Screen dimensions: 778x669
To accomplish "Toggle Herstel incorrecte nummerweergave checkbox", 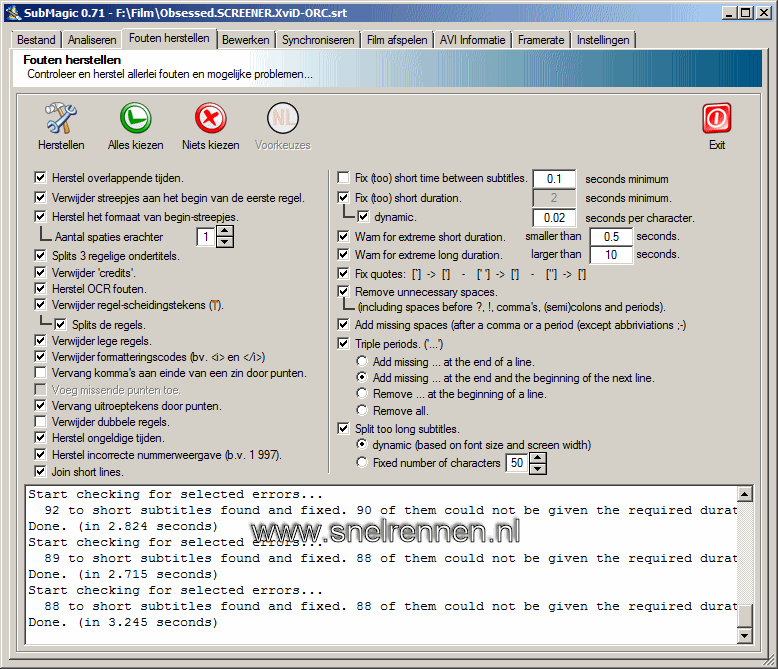I will click(x=40, y=454).
